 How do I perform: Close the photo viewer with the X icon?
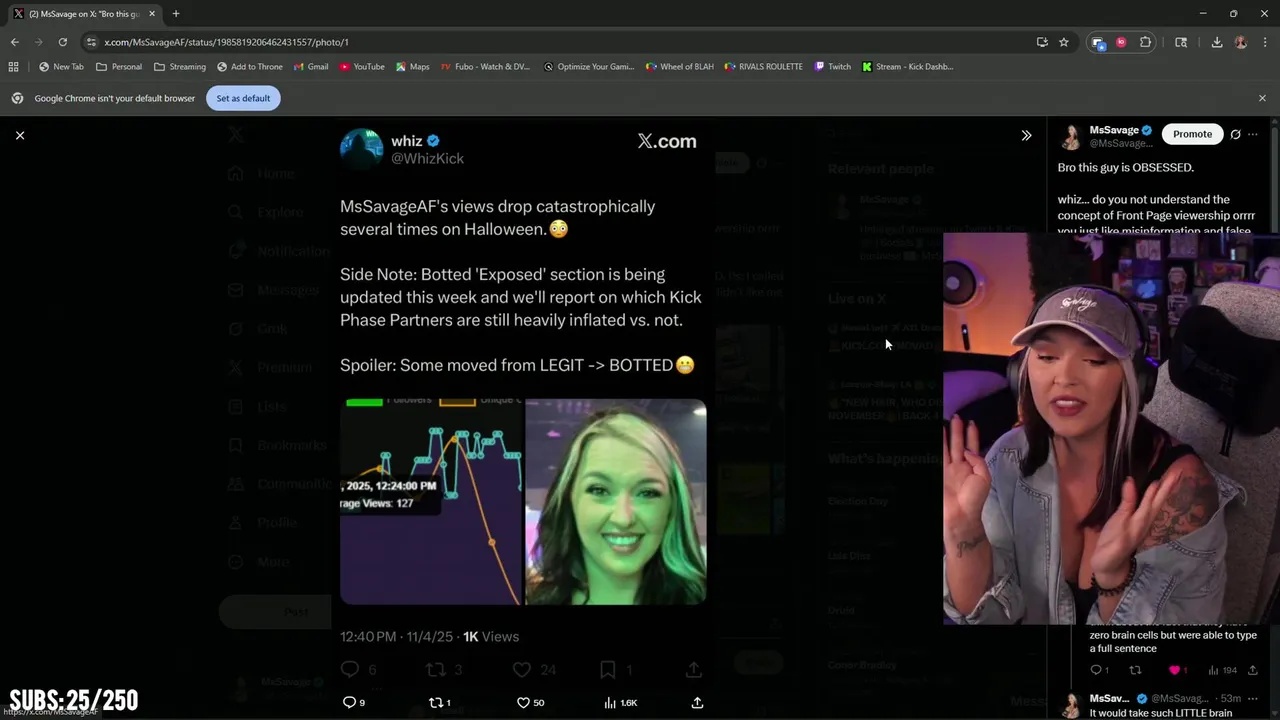coord(20,135)
